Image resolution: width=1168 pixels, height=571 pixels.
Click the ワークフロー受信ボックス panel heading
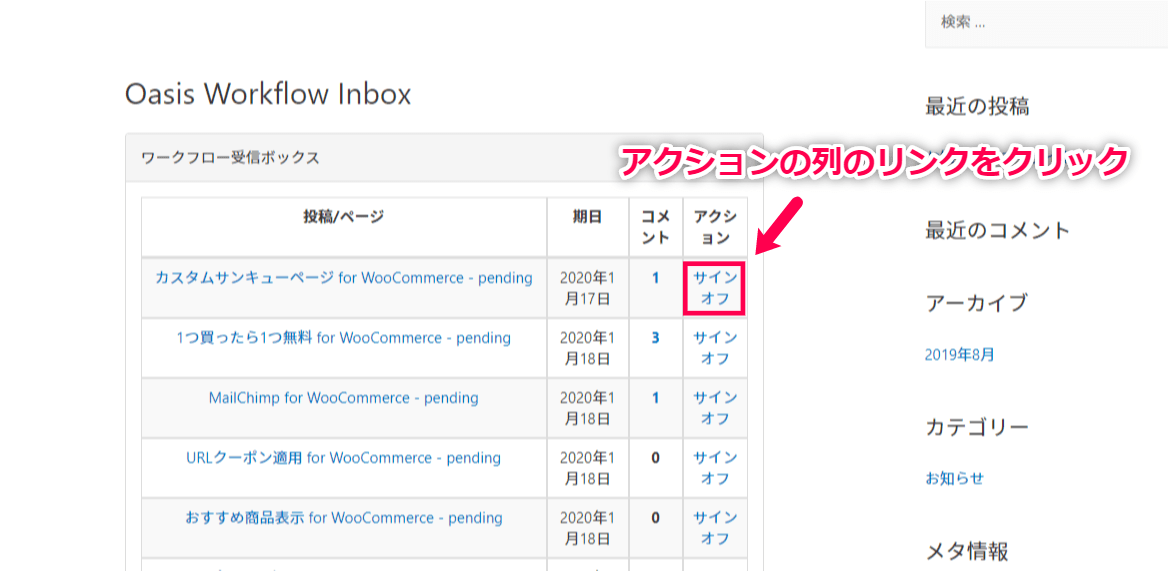point(230,158)
